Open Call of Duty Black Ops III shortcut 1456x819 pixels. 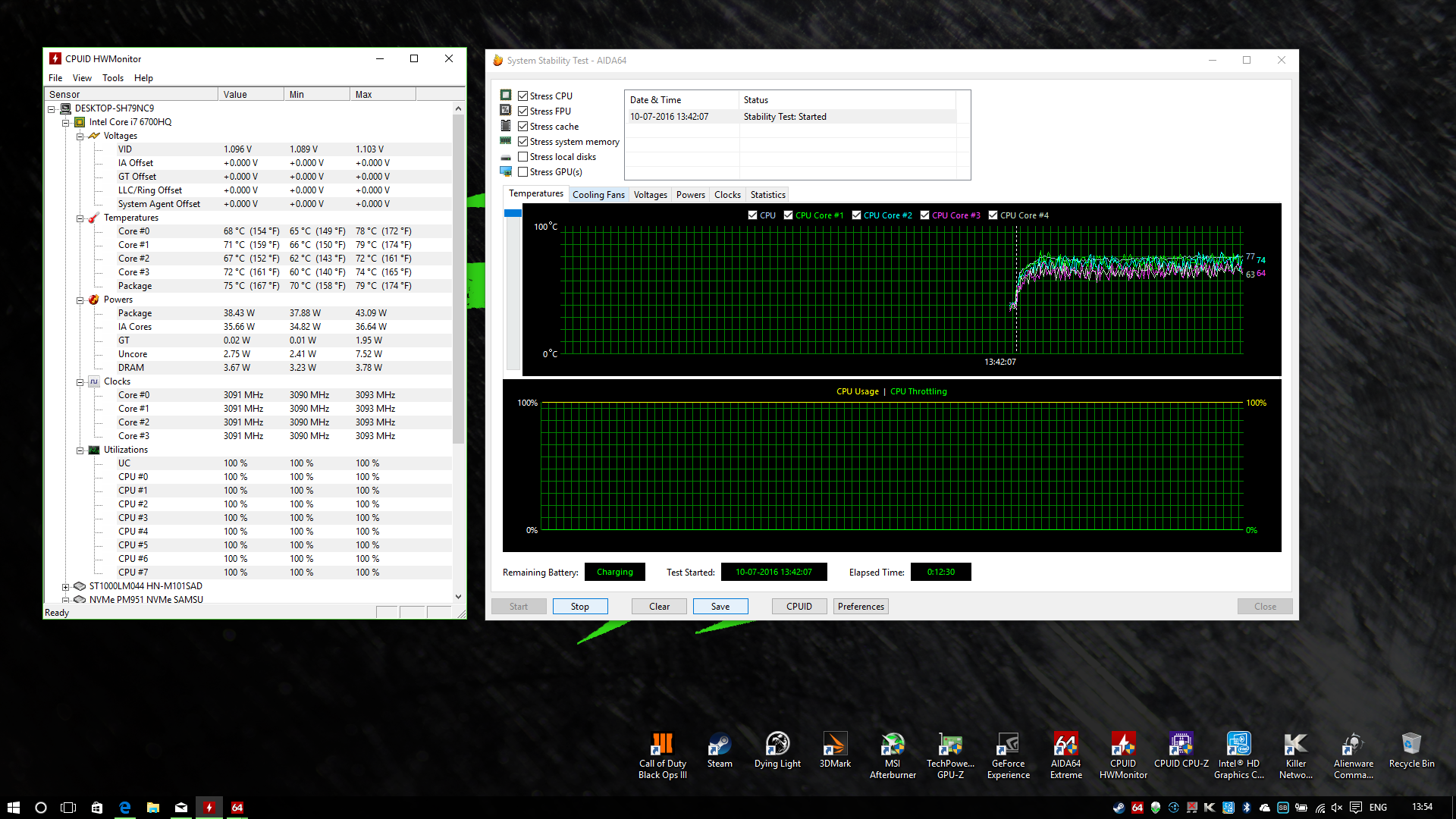pyautogui.click(x=662, y=755)
